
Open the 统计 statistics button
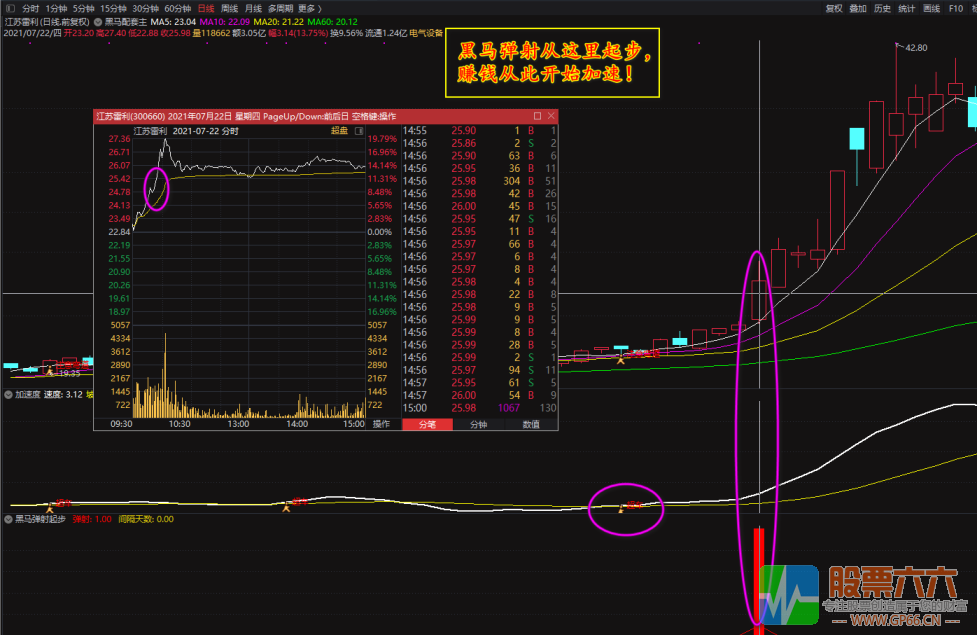click(x=907, y=9)
